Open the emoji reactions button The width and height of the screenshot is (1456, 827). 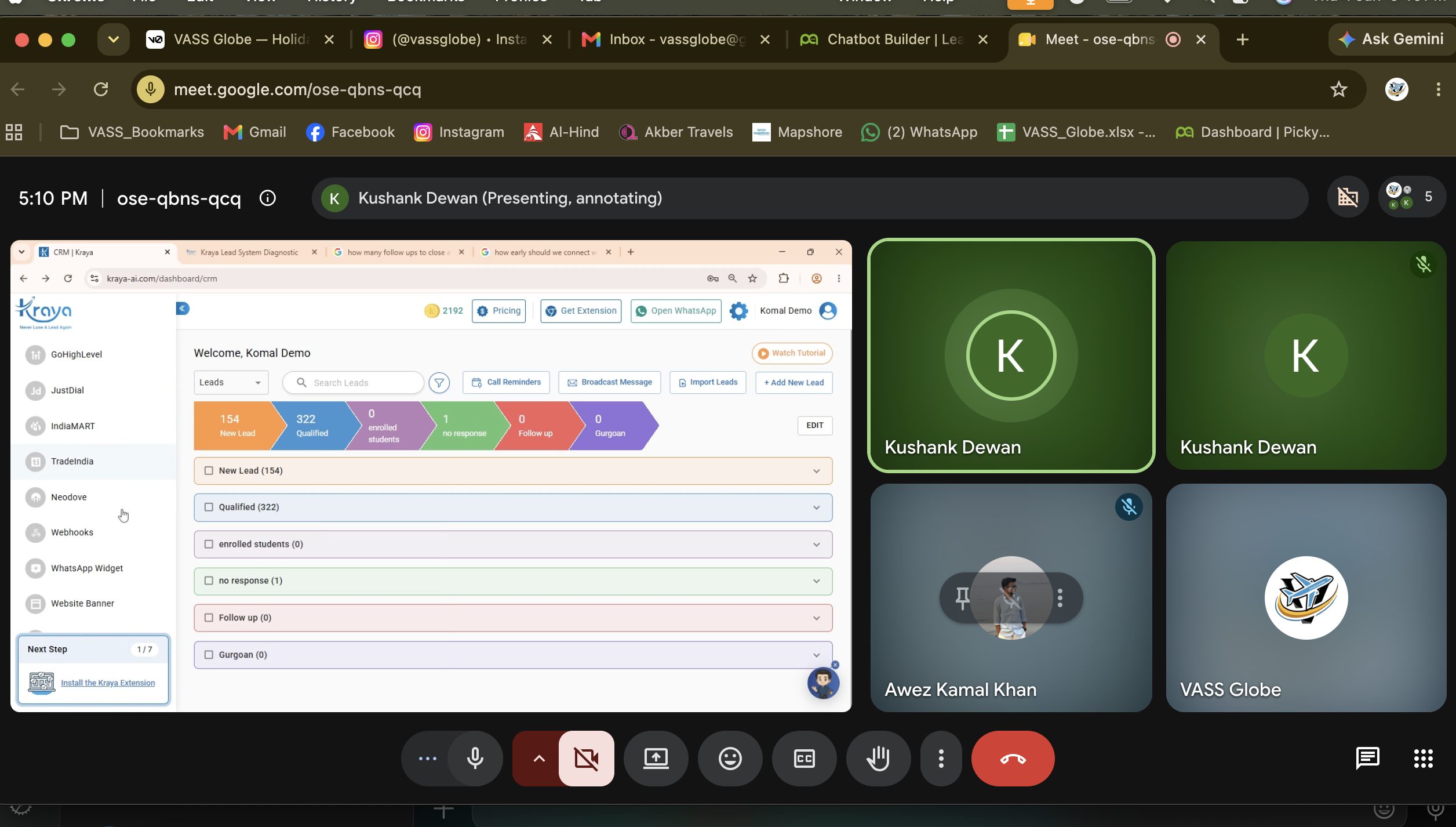pyautogui.click(x=730, y=759)
